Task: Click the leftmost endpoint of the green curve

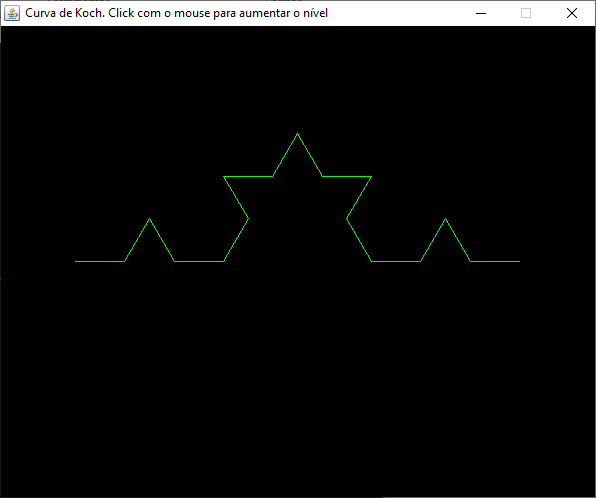Action: tap(76, 262)
